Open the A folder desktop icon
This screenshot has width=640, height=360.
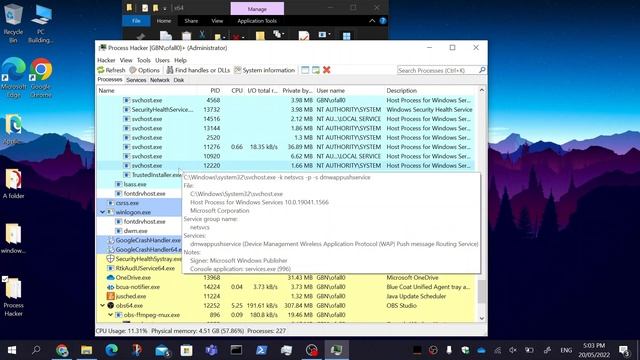click(x=13, y=184)
